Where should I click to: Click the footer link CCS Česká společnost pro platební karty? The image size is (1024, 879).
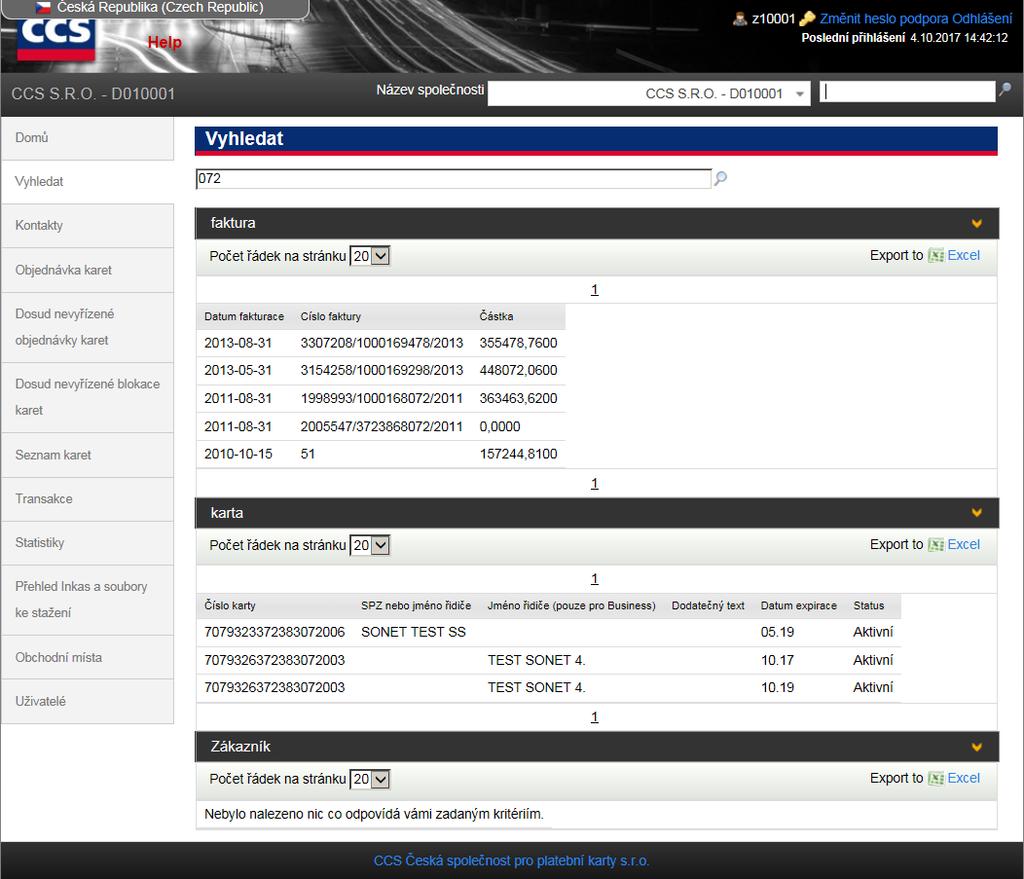pos(511,861)
